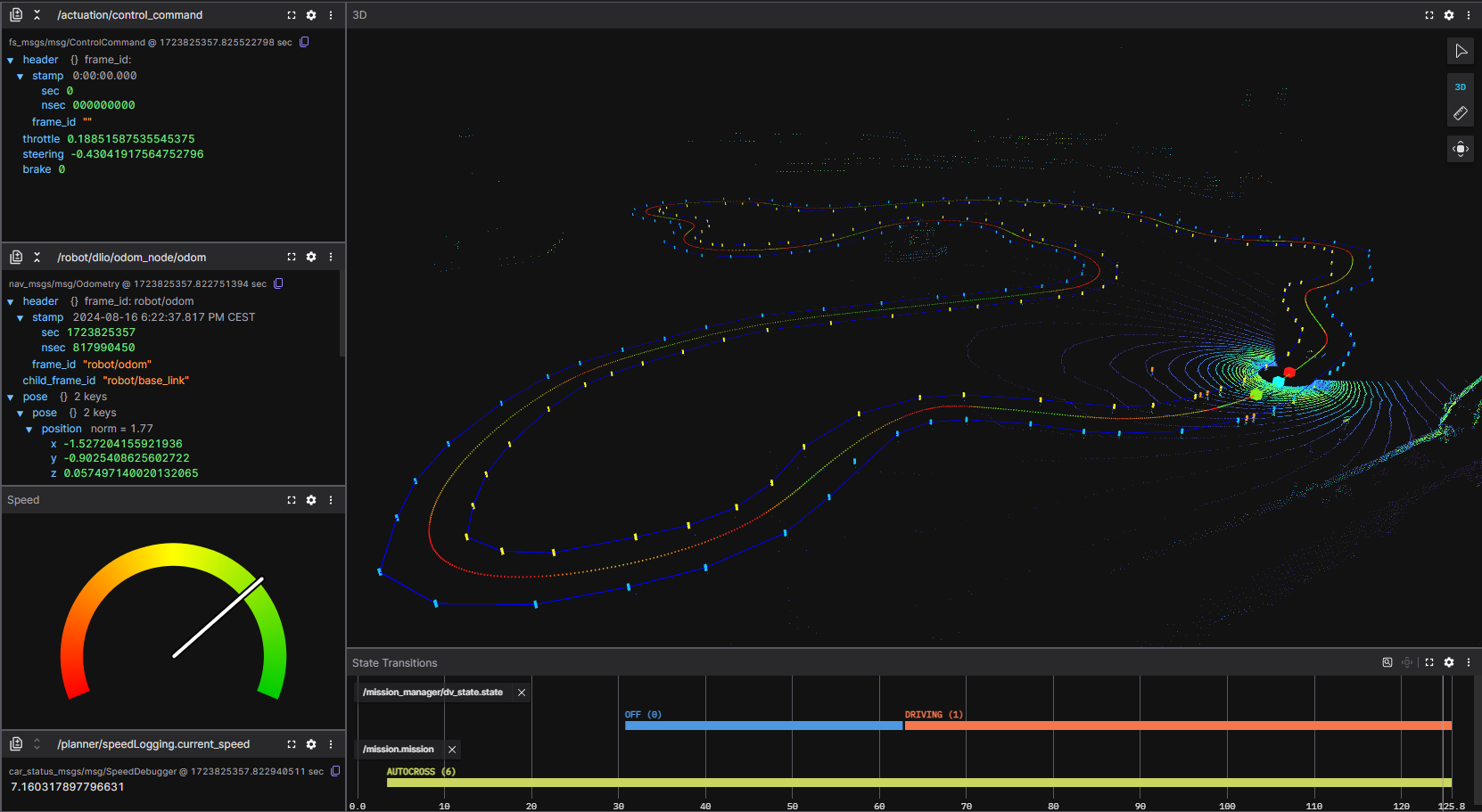Remove the /mission_manager/dv_state.state series
This screenshot has height=812, width=1482.
point(522,693)
